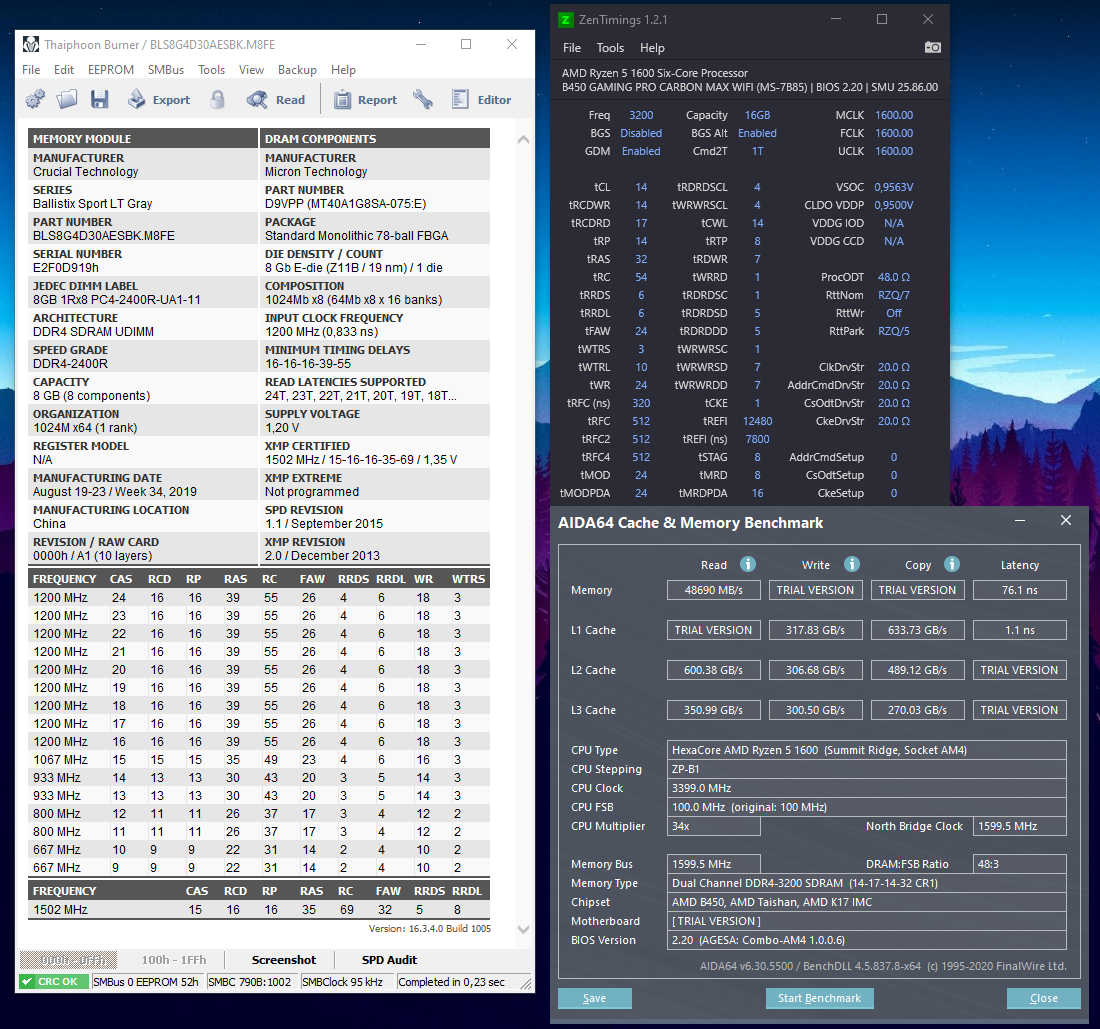Click the L2 Cache Read 600.38 GB/s field

click(x=713, y=670)
